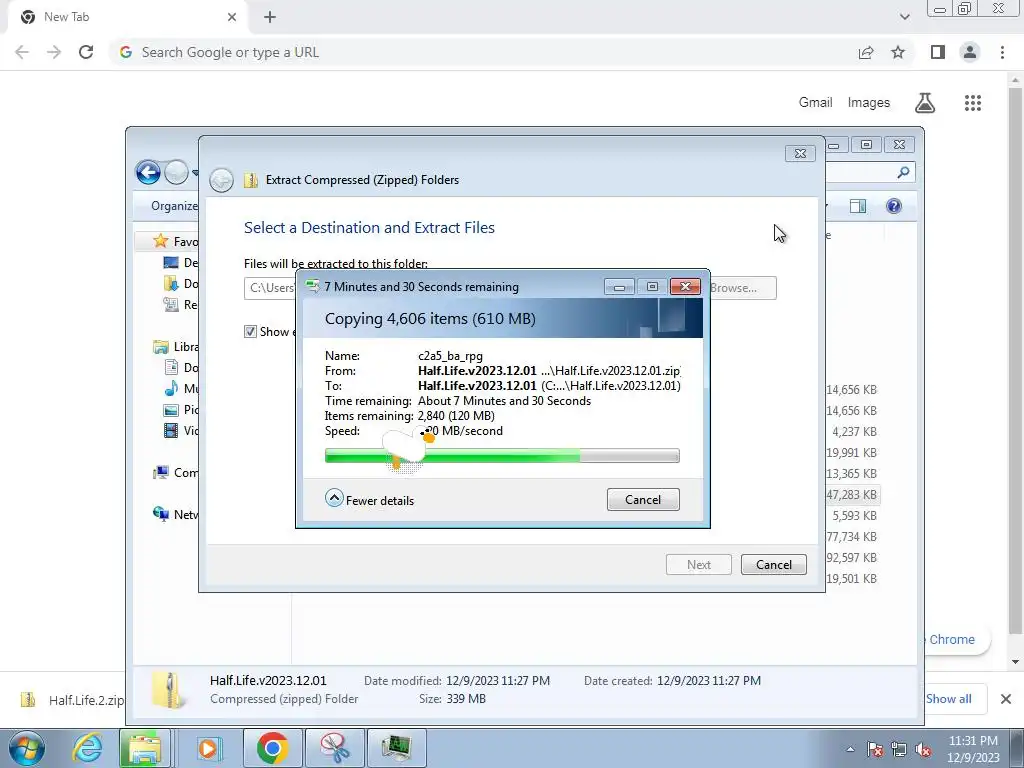Screen dimensions: 1024x768
Task: Select Computer in navigation pane
Action: [x=176, y=472]
